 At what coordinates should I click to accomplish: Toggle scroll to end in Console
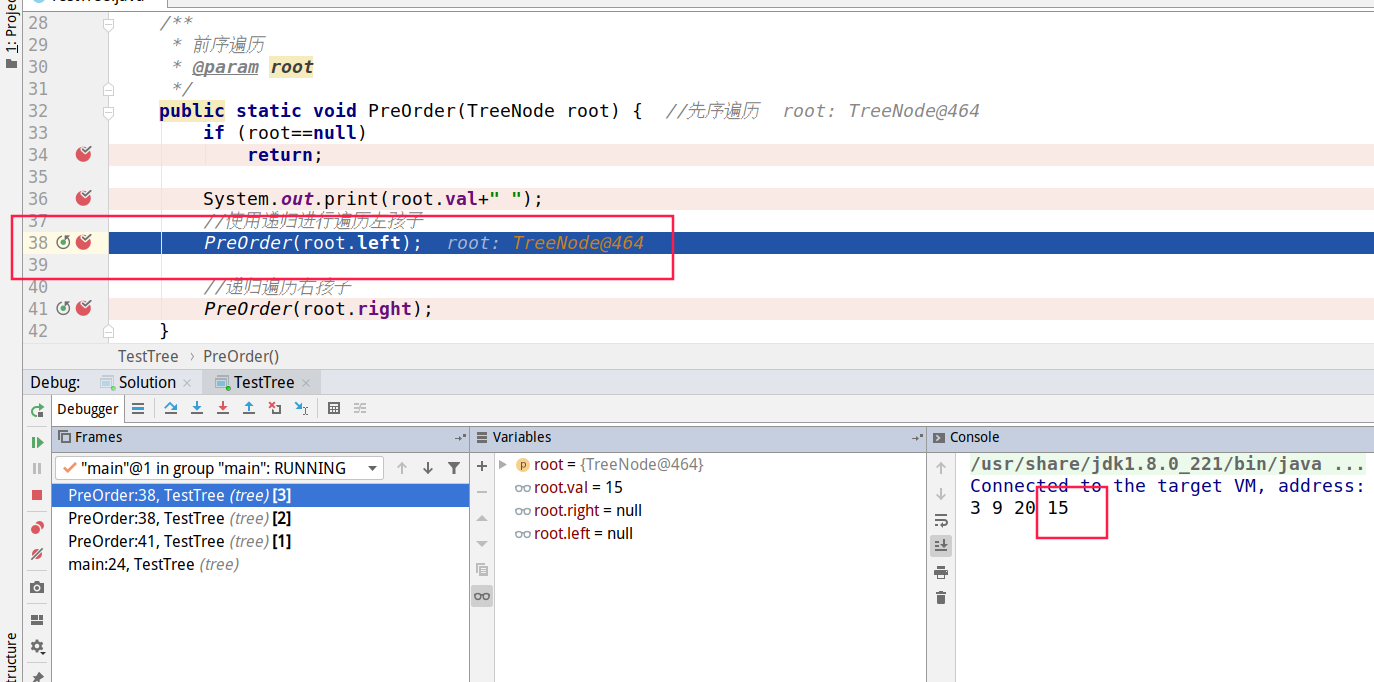click(941, 546)
